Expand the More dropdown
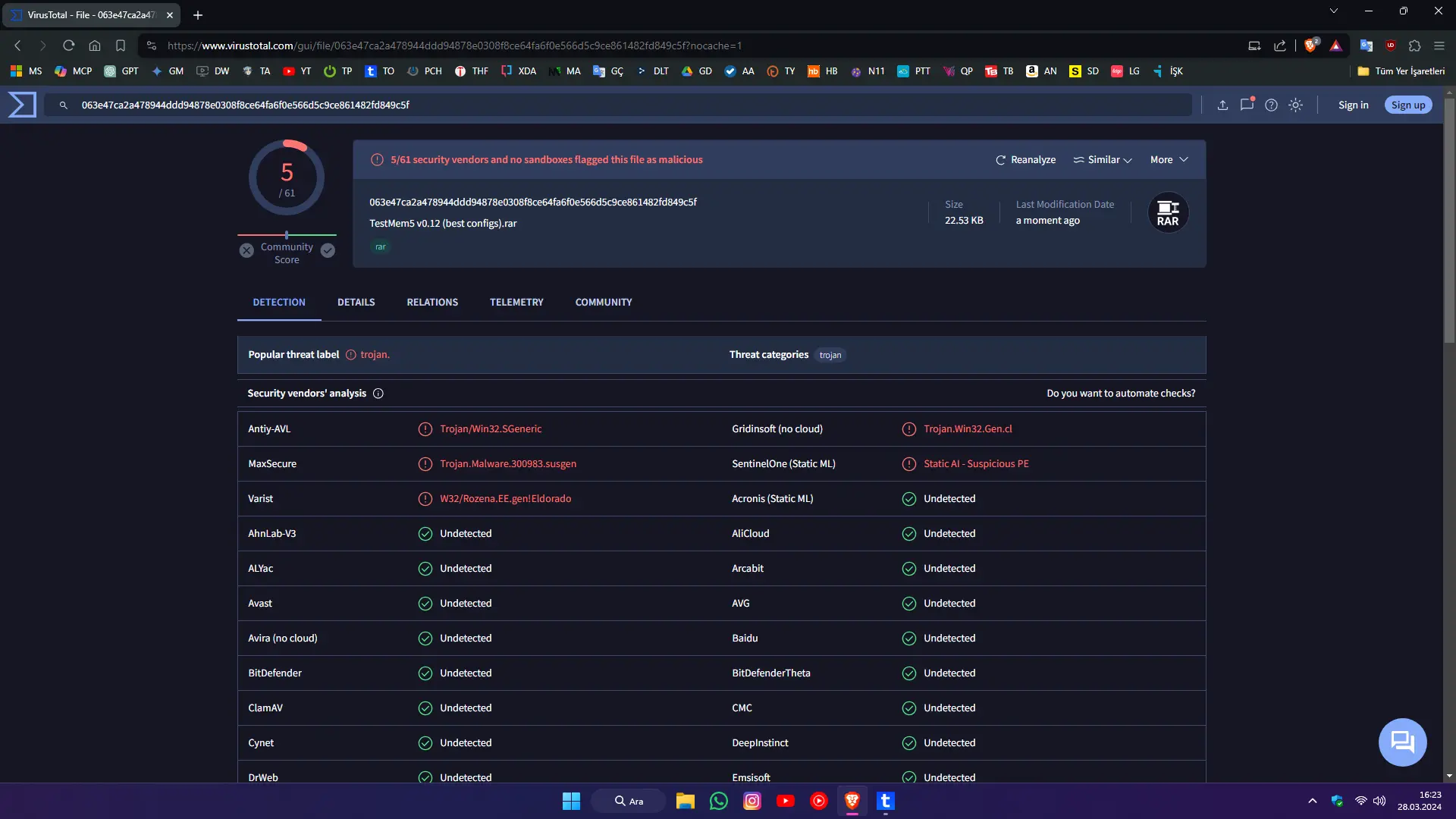Screen dimensions: 1456x819 (x=1169, y=160)
